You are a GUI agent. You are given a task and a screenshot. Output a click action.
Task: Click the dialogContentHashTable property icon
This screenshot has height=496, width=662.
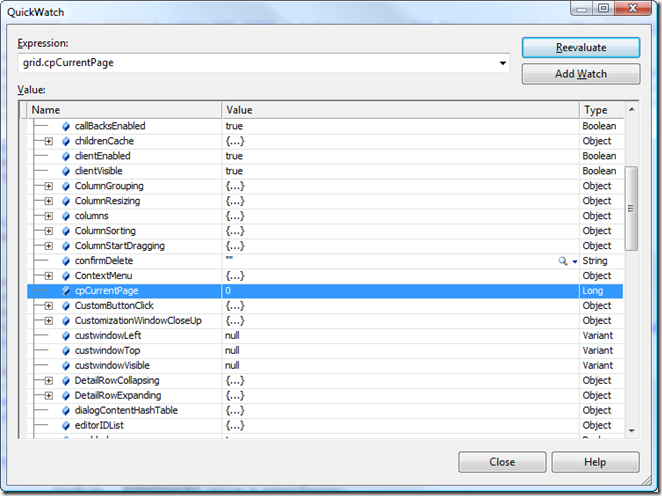click(x=66, y=410)
